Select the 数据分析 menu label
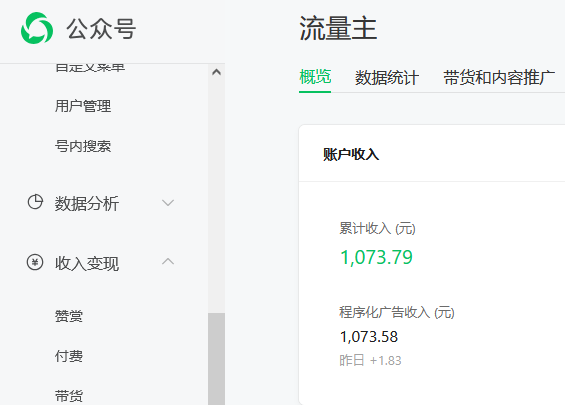Viewport: 565px width, 405px height. coord(87,203)
